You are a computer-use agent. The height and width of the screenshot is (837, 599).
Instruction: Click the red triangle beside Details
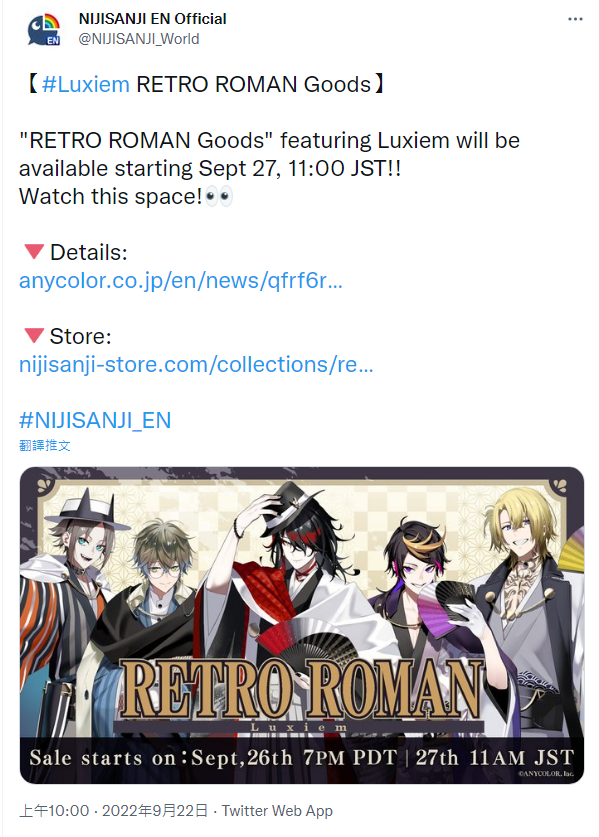point(34,251)
